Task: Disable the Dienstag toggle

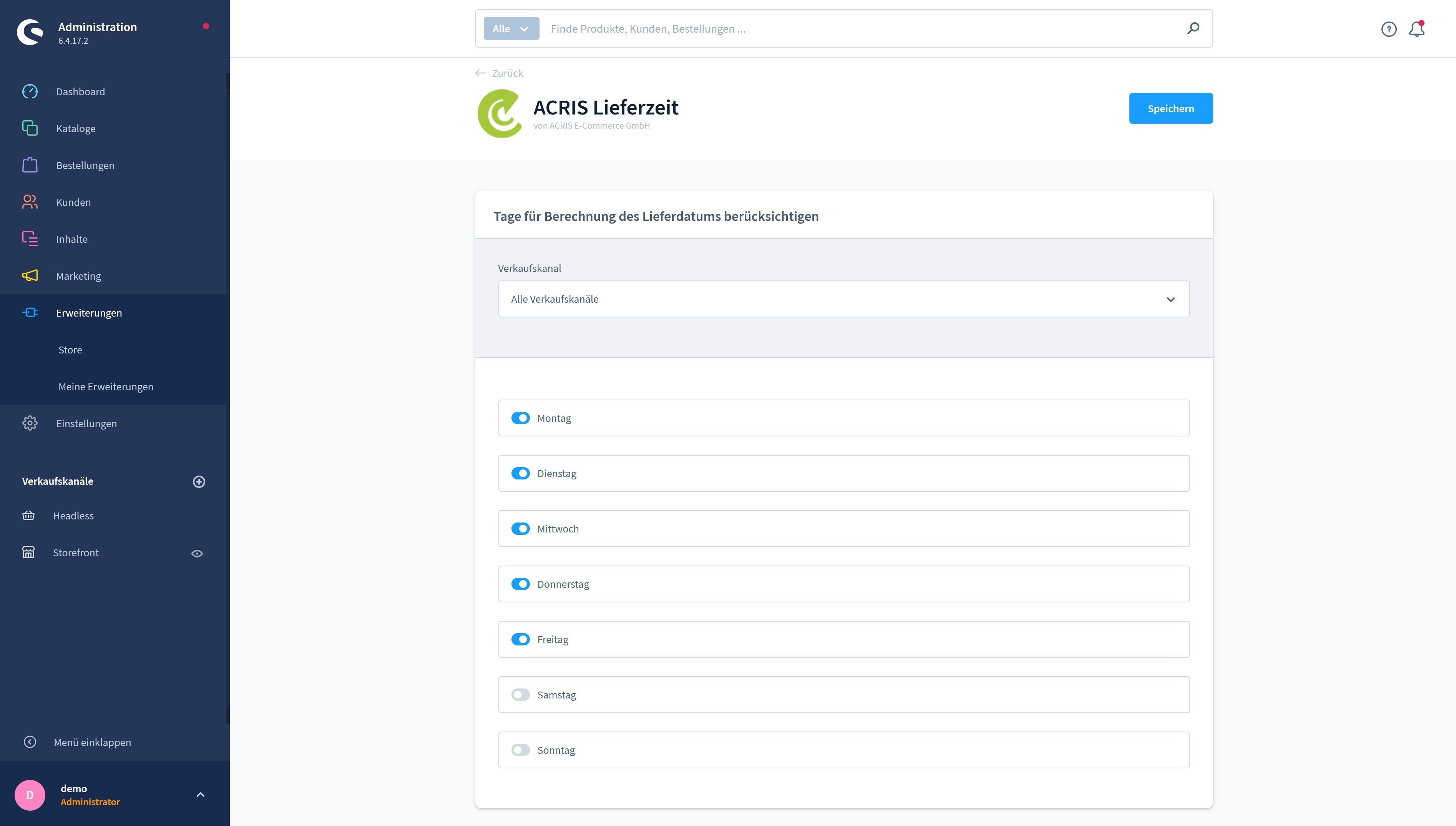Action: point(520,473)
